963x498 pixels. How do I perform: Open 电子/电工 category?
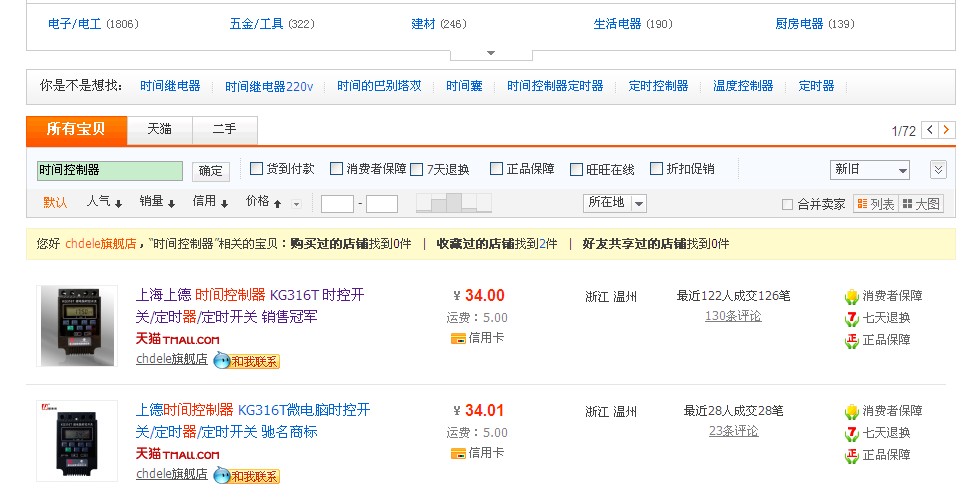(74, 24)
